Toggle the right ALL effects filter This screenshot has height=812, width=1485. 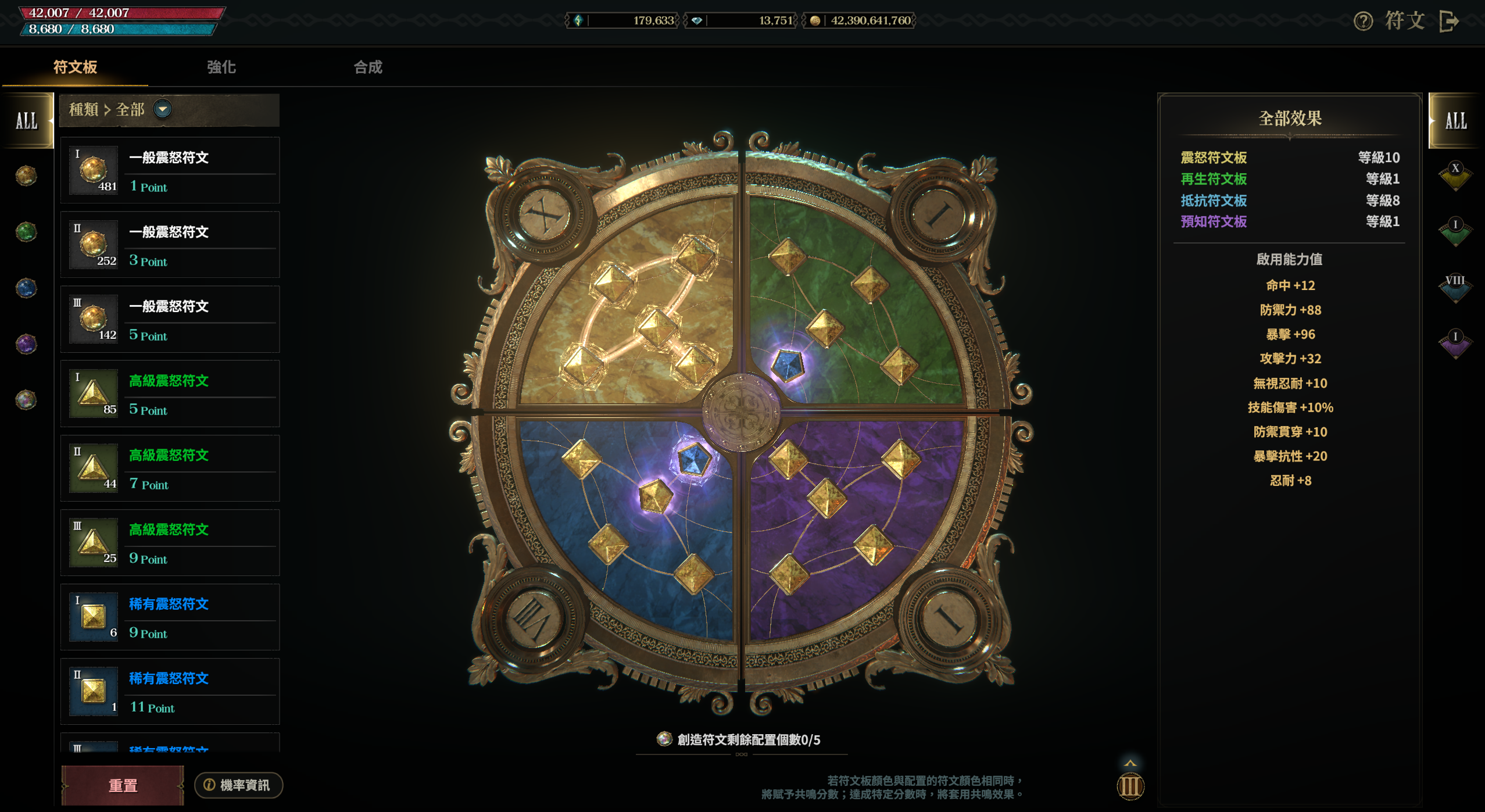(1456, 121)
